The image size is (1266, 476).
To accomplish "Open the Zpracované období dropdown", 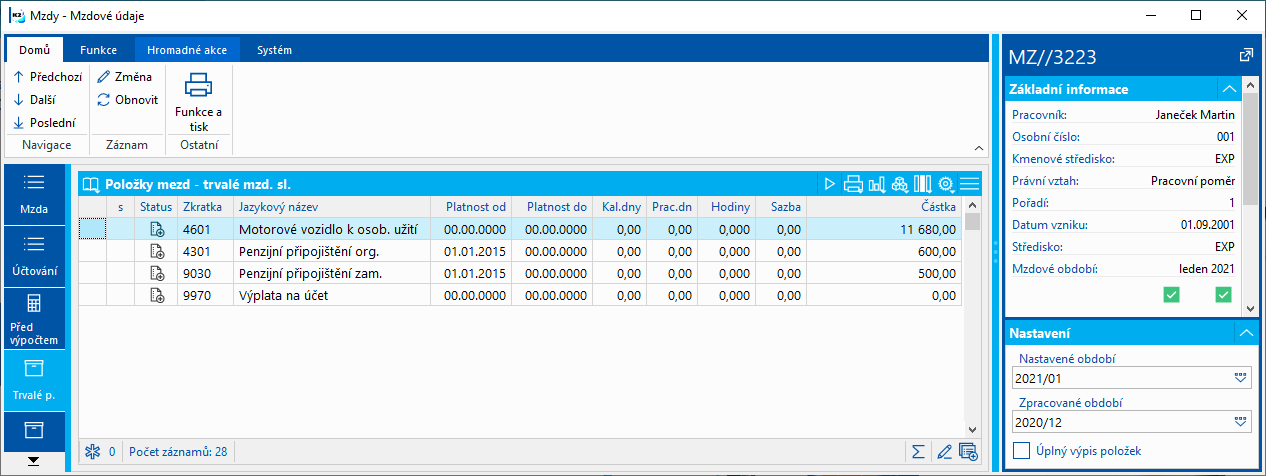I will click(x=1241, y=422).
